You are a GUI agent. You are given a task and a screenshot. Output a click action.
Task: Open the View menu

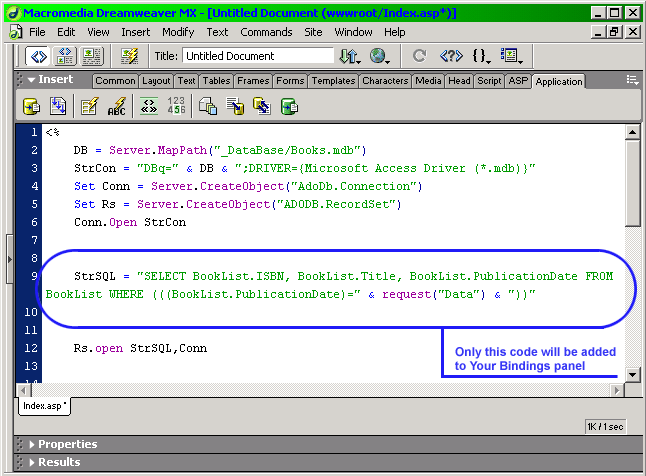pyautogui.click(x=98, y=32)
